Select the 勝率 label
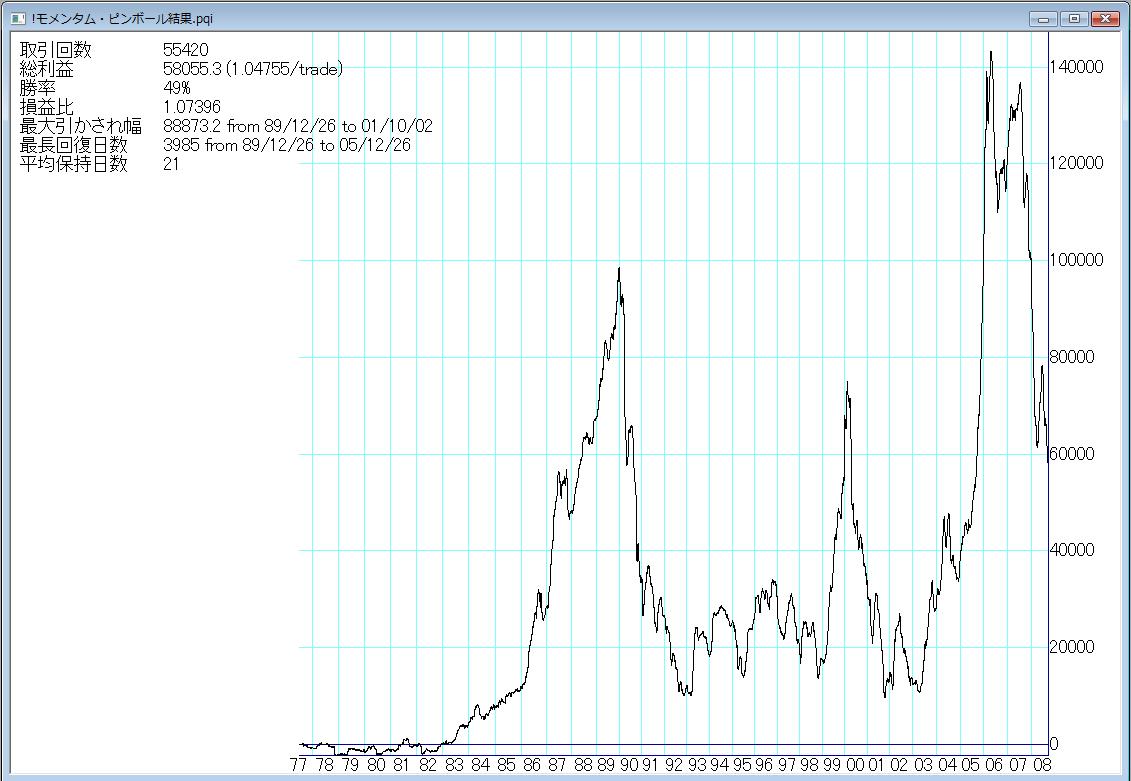The width and height of the screenshot is (1131, 781). pyautogui.click(x=38, y=88)
